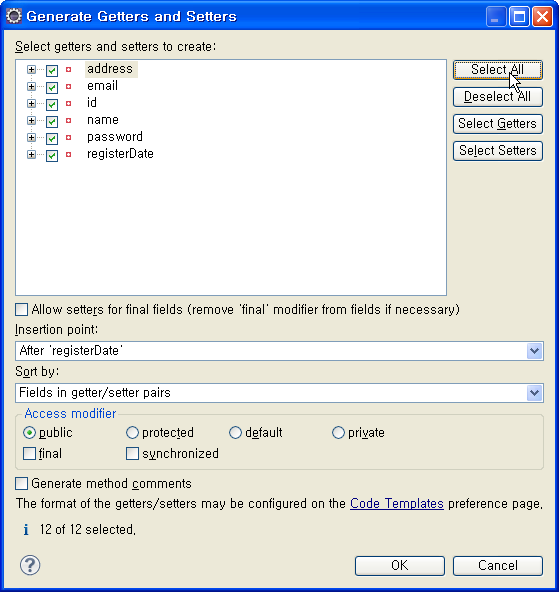This screenshot has width=559, height=592.
Task: Expand the email tree node
Action: click(31, 86)
